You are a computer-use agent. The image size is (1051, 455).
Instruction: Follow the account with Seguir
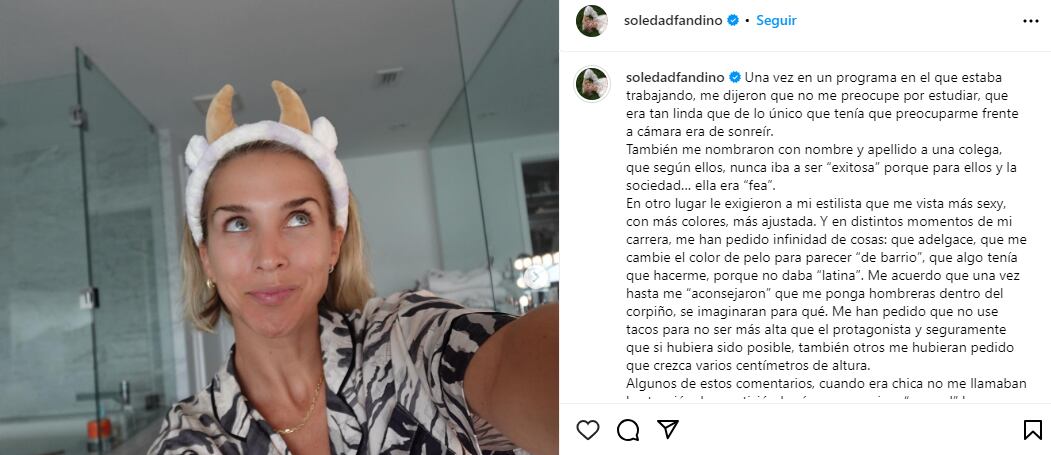[776, 21]
